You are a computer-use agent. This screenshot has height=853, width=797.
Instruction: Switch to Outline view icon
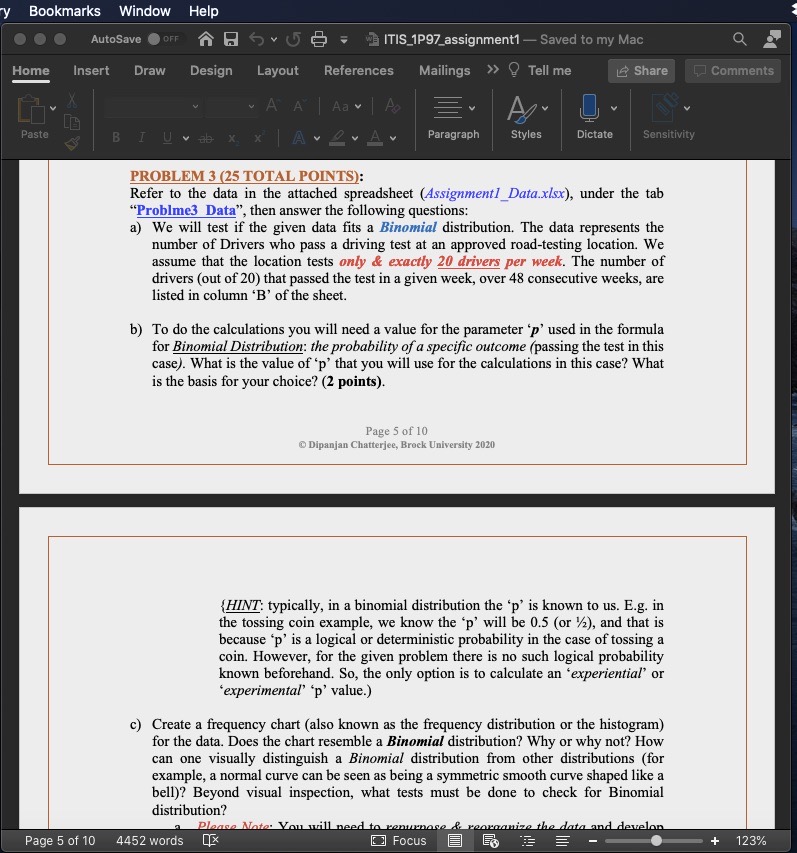pos(527,841)
